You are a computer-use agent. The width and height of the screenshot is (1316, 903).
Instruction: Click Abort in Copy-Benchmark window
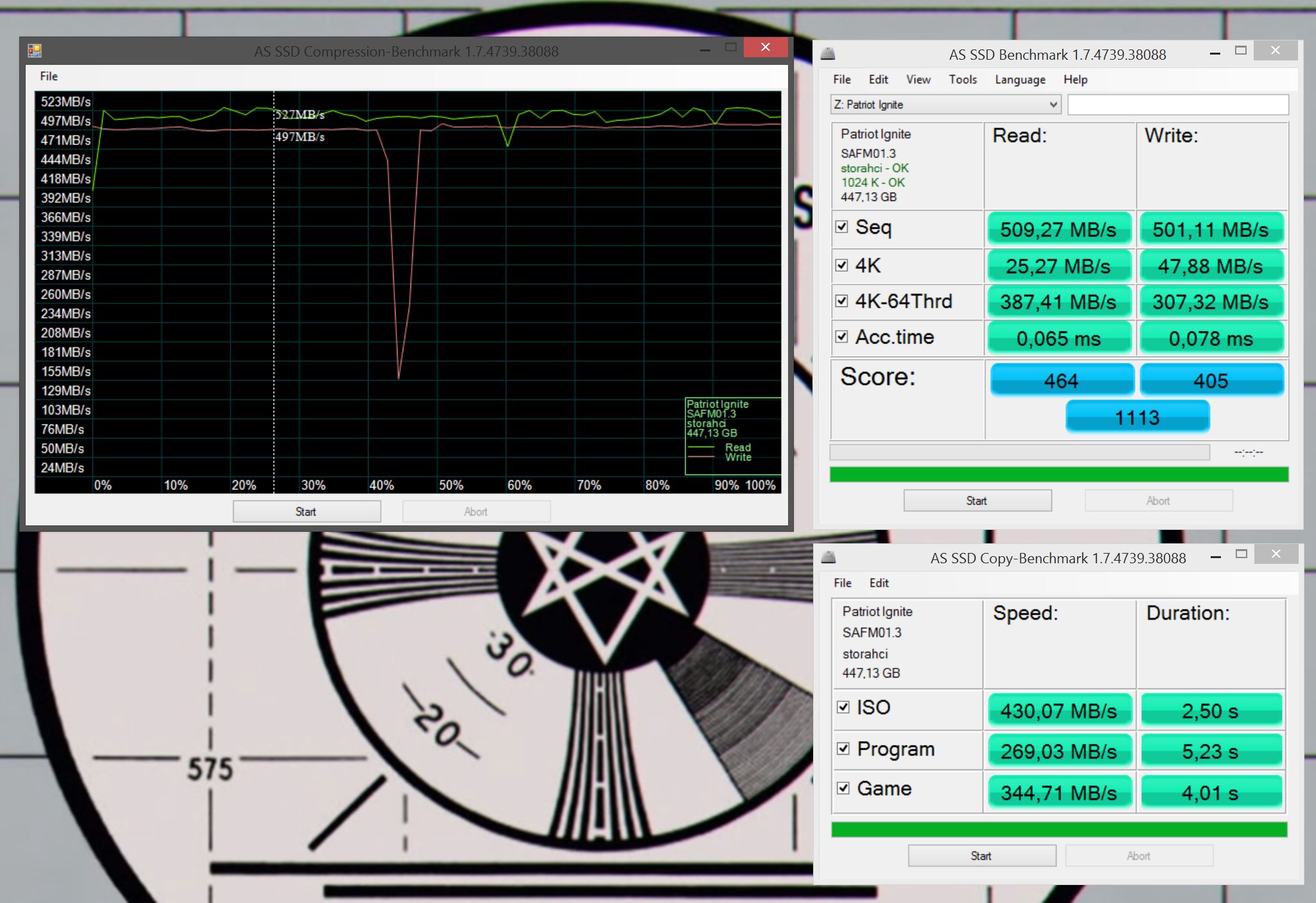tap(1139, 856)
